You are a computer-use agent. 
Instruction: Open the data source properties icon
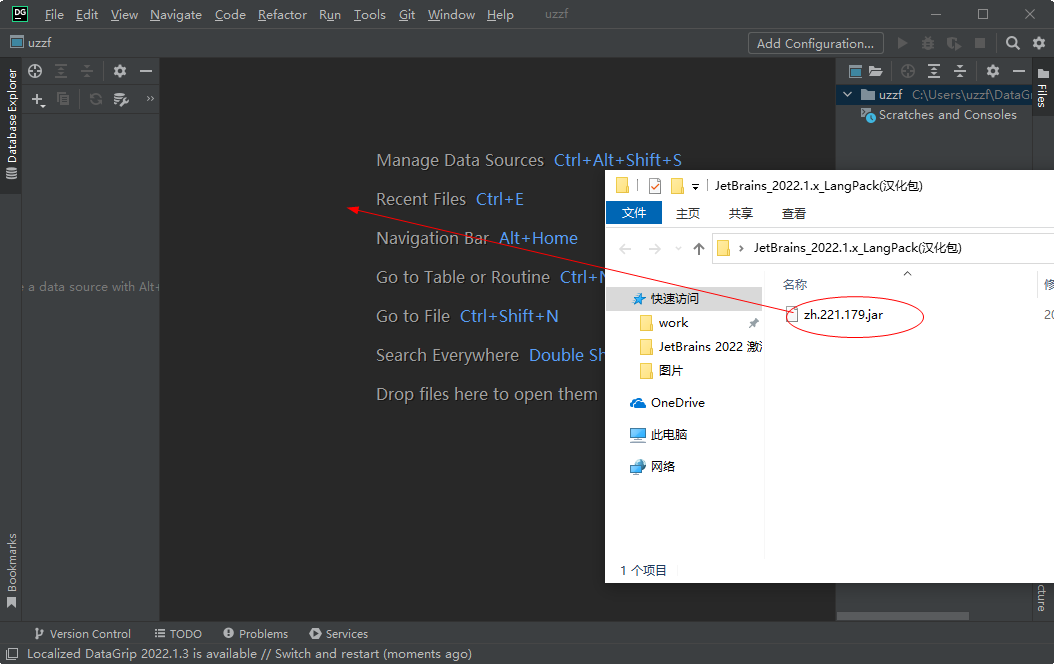tap(121, 99)
